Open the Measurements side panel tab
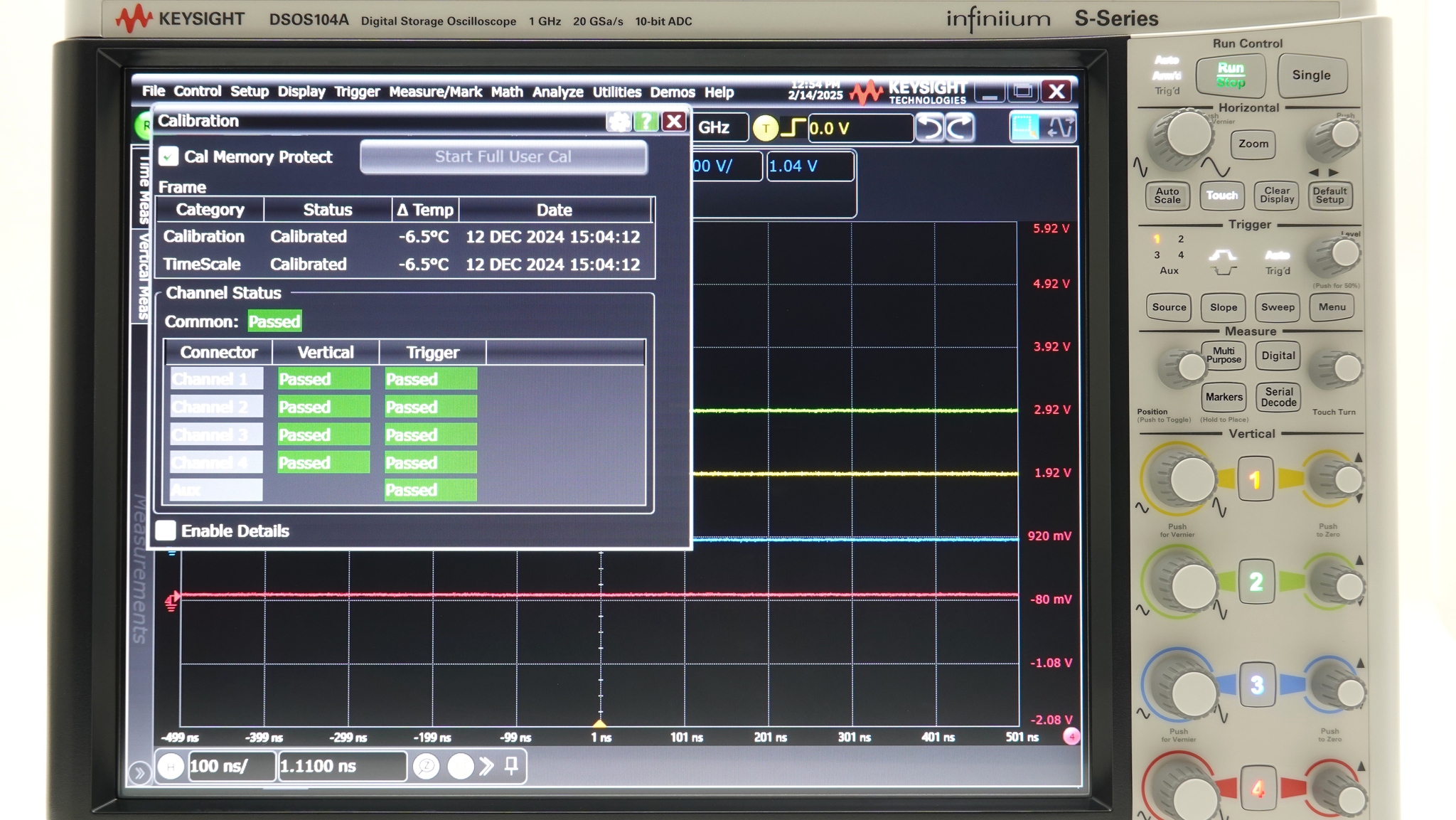Image resolution: width=1456 pixels, height=820 pixels. pyautogui.click(x=141, y=568)
